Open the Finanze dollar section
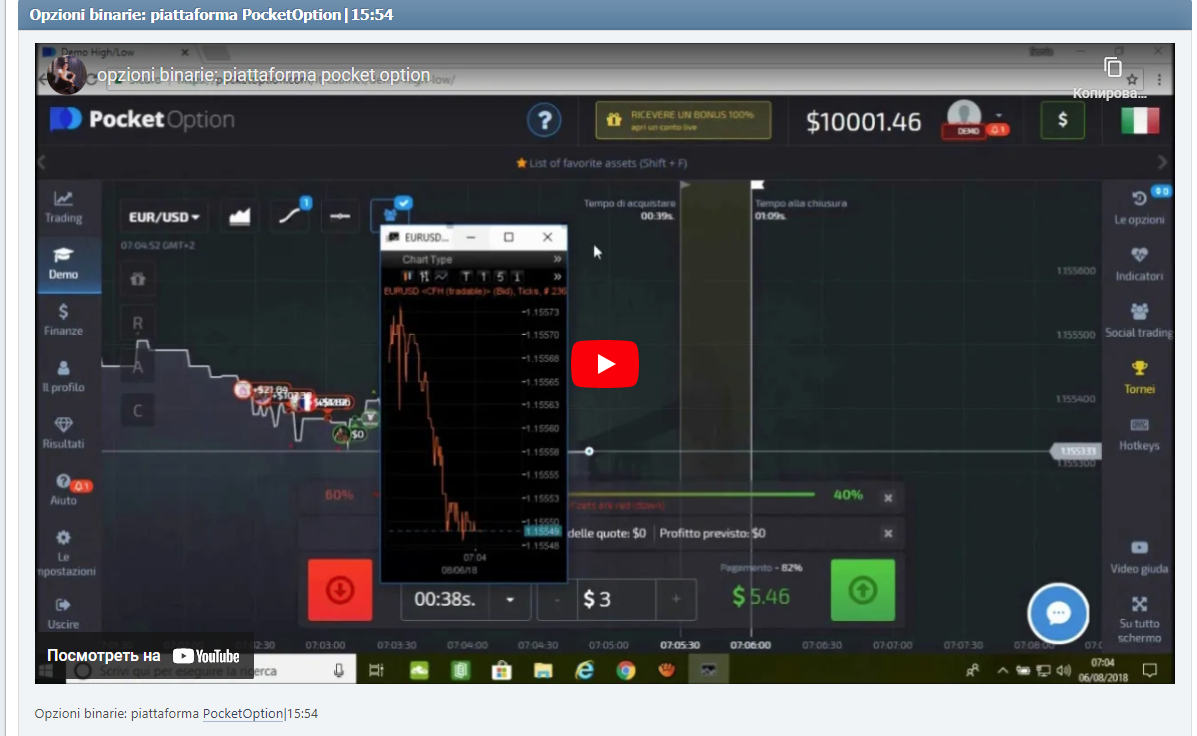 coord(63,319)
